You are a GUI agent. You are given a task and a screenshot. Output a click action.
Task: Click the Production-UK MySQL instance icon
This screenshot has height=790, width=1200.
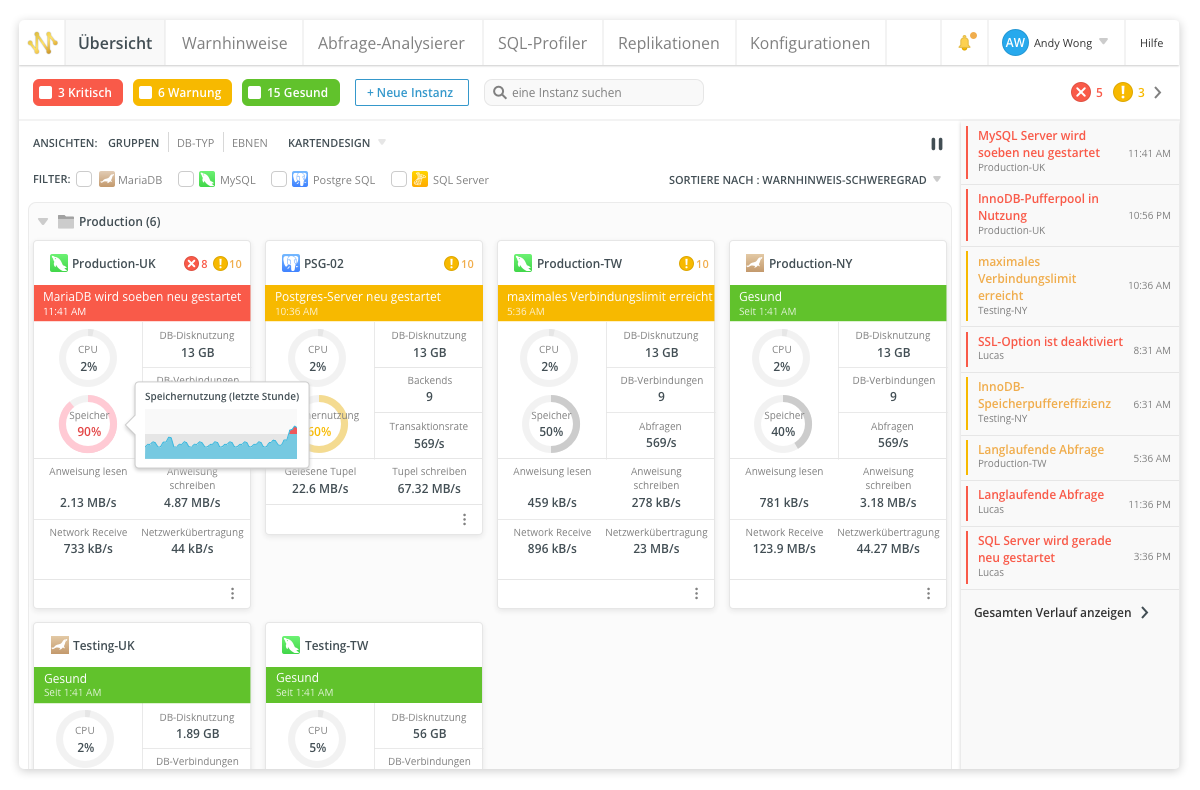click(59, 263)
